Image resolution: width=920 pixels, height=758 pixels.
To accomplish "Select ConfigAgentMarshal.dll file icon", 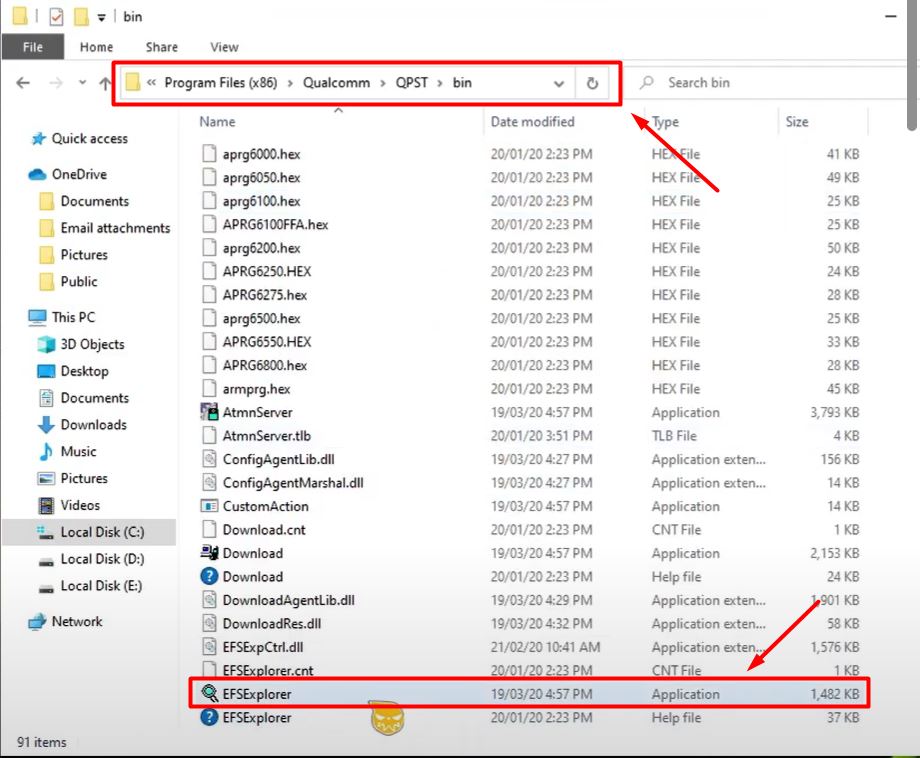I will [209, 482].
